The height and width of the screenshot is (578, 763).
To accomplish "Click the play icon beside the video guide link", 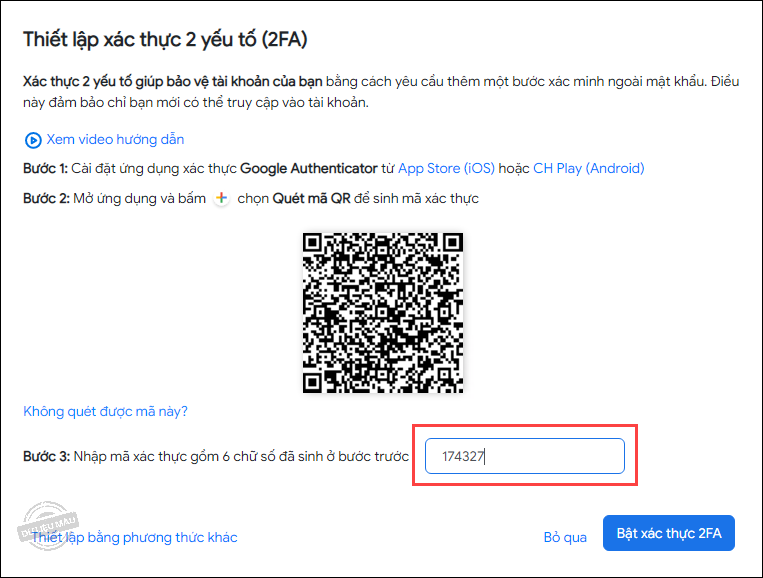I will point(33,140).
